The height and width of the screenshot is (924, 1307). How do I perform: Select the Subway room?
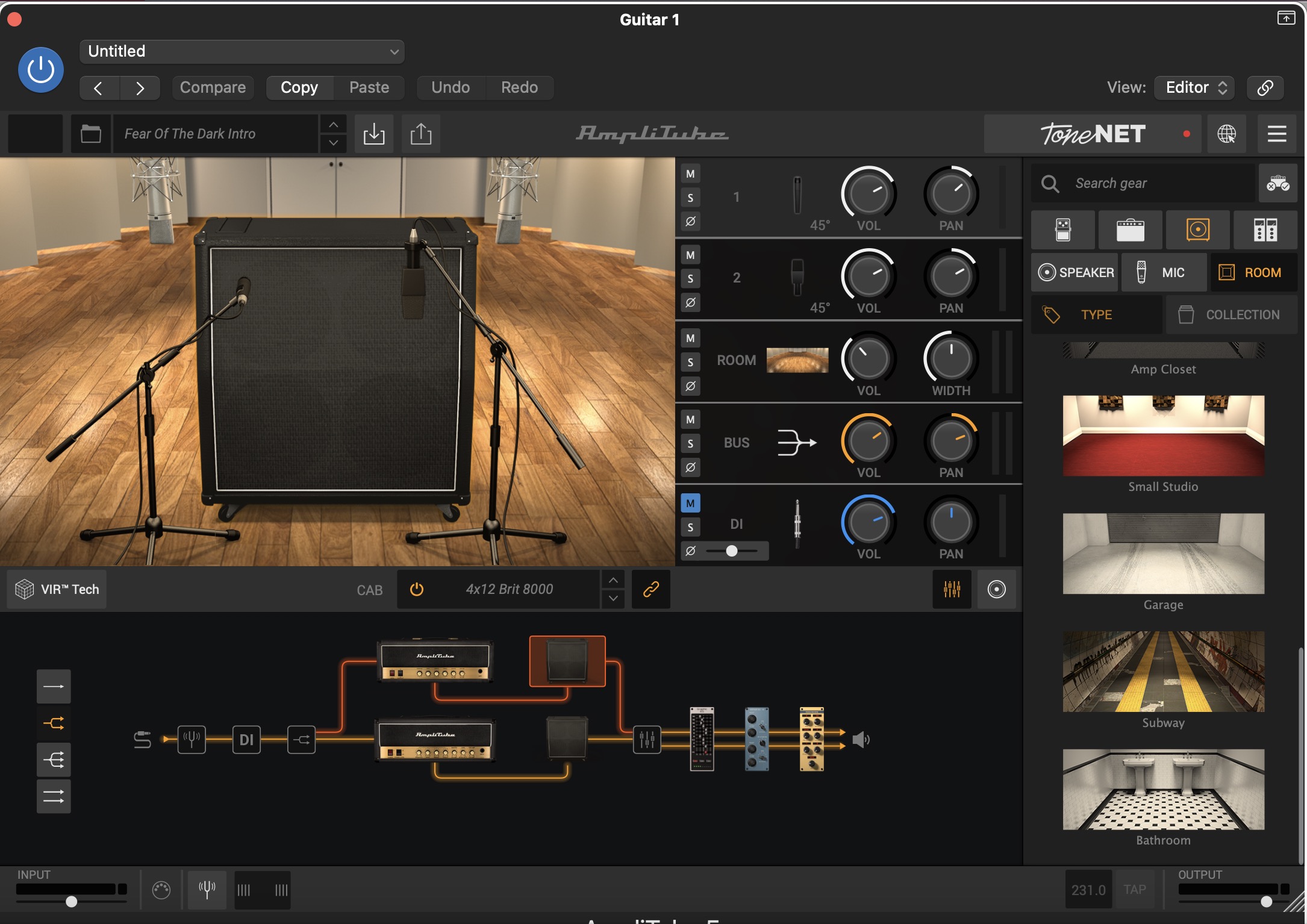tap(1163, 672)
